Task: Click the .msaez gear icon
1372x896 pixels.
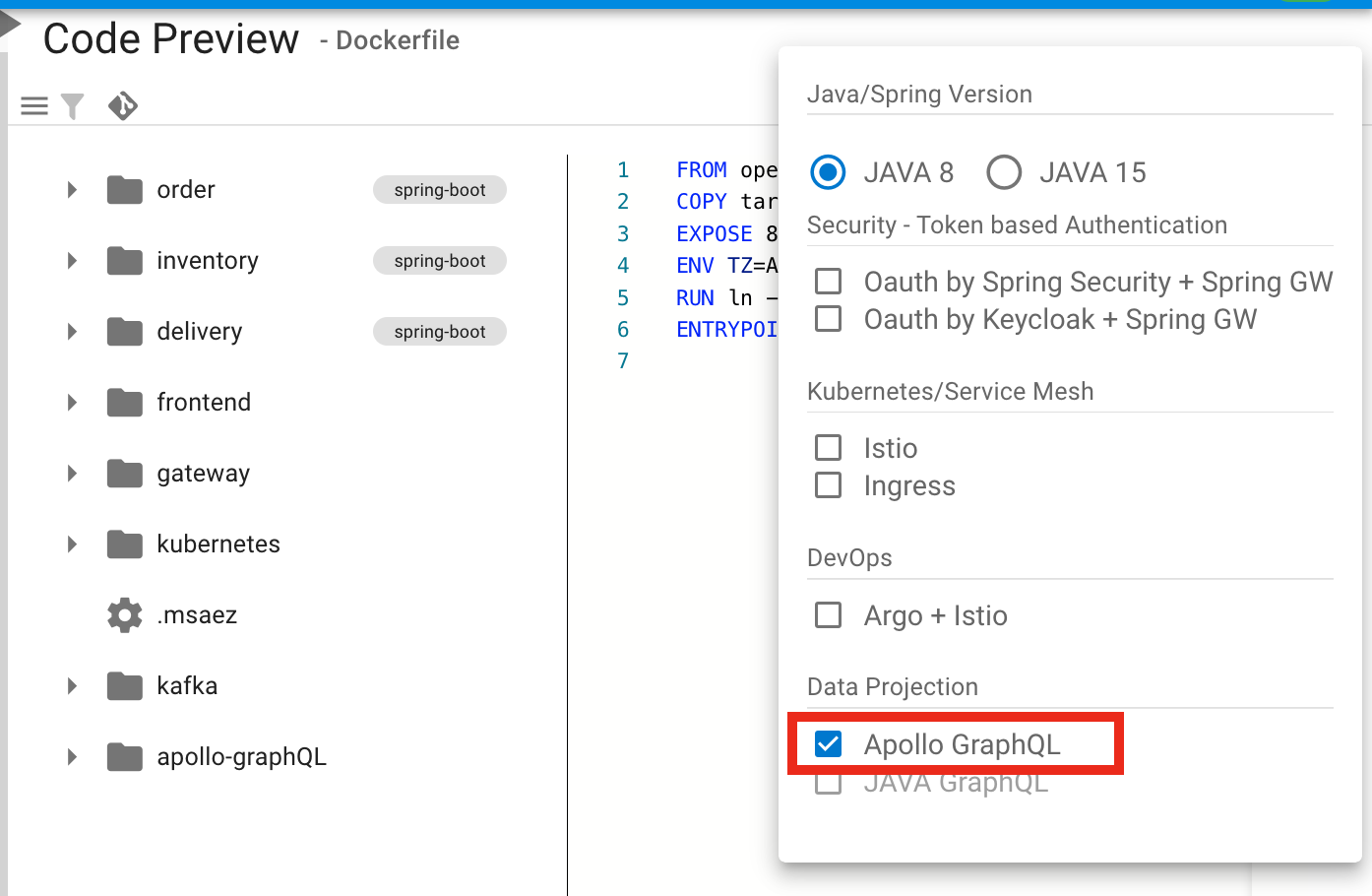Action: tap(125, 614)
